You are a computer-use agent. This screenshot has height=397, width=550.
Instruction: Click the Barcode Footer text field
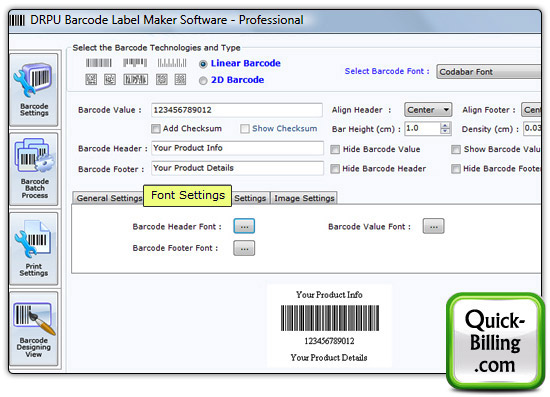pyautogui.click(x=237, y=168)
